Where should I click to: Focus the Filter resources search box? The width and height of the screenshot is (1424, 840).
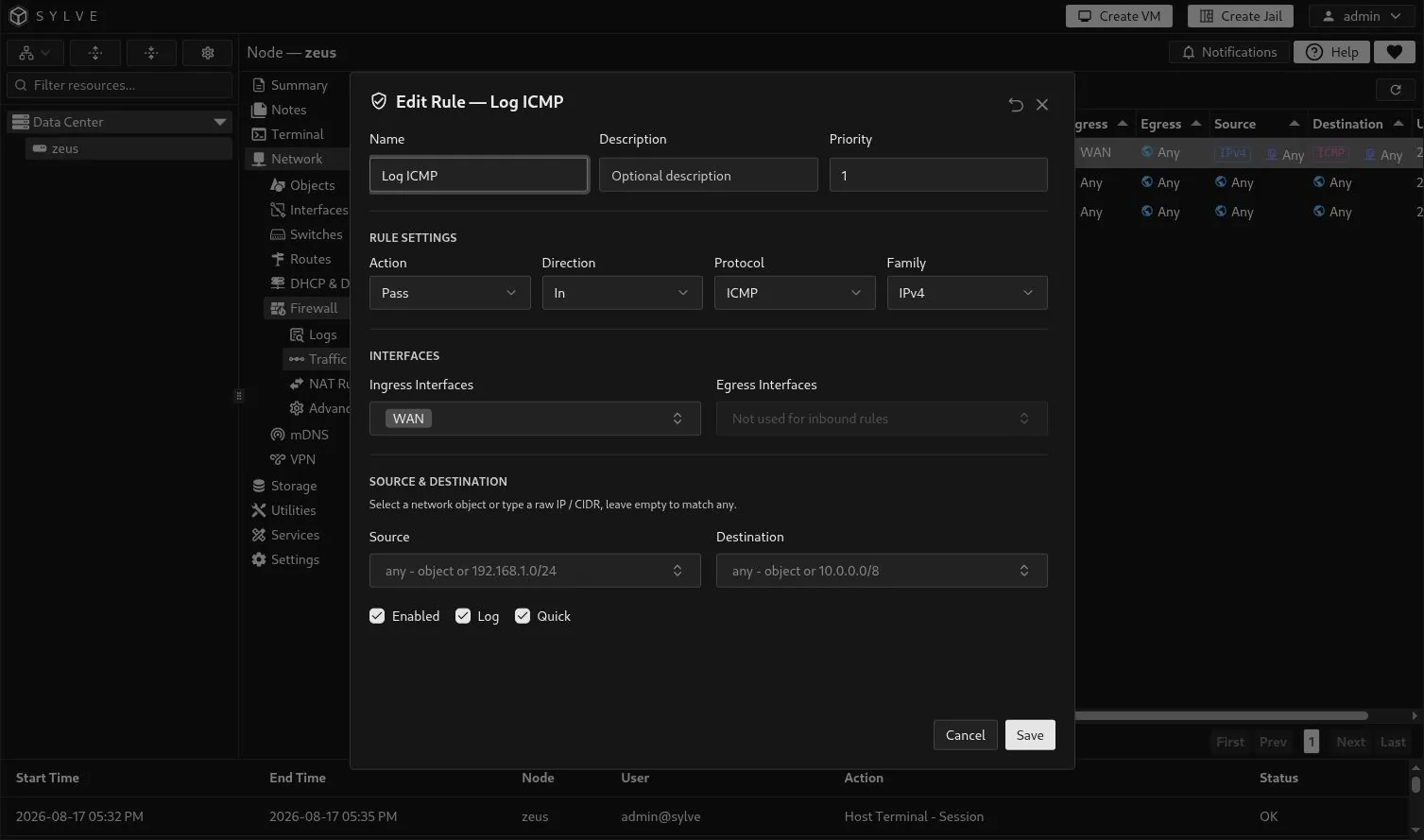click(x=120, y=85)
